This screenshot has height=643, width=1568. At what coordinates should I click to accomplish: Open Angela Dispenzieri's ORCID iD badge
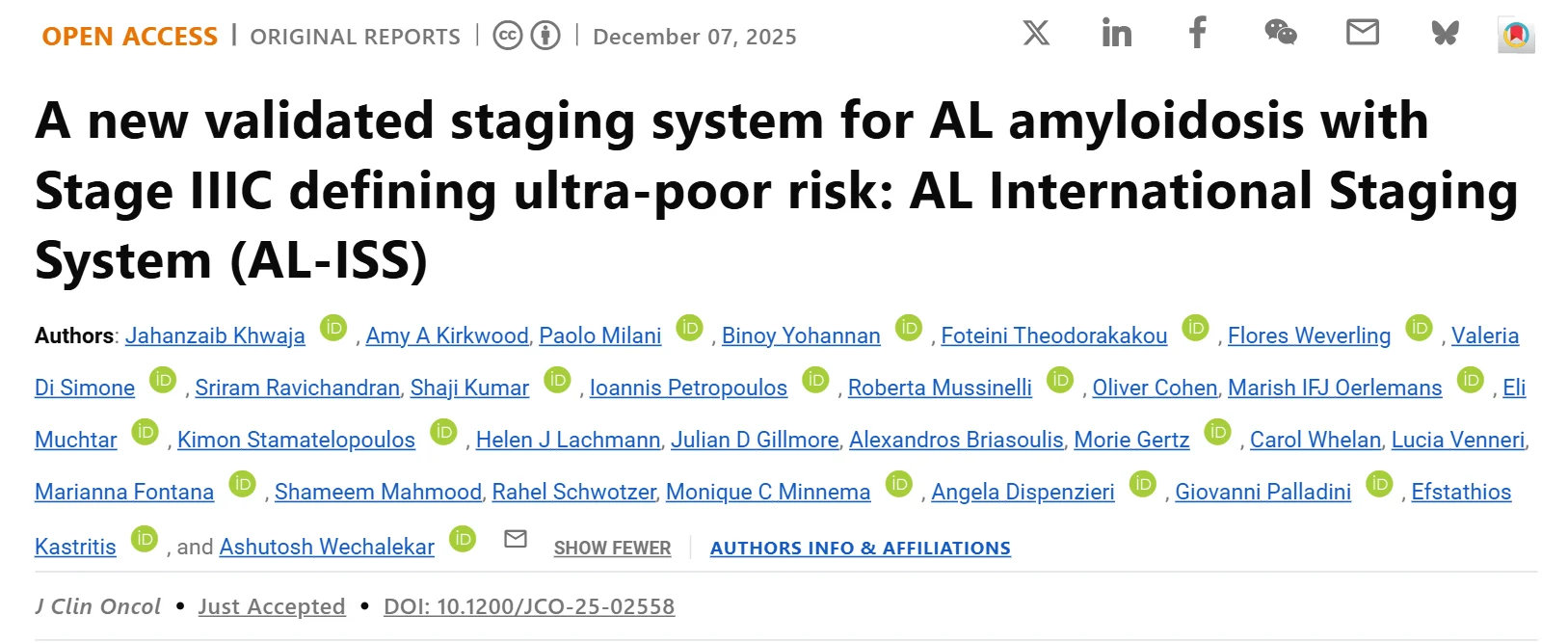tap(1143, 486)
